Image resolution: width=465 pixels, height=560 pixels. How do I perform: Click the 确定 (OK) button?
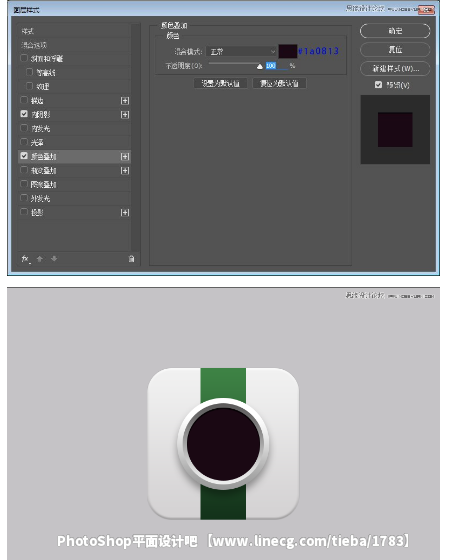click(395, 31)
